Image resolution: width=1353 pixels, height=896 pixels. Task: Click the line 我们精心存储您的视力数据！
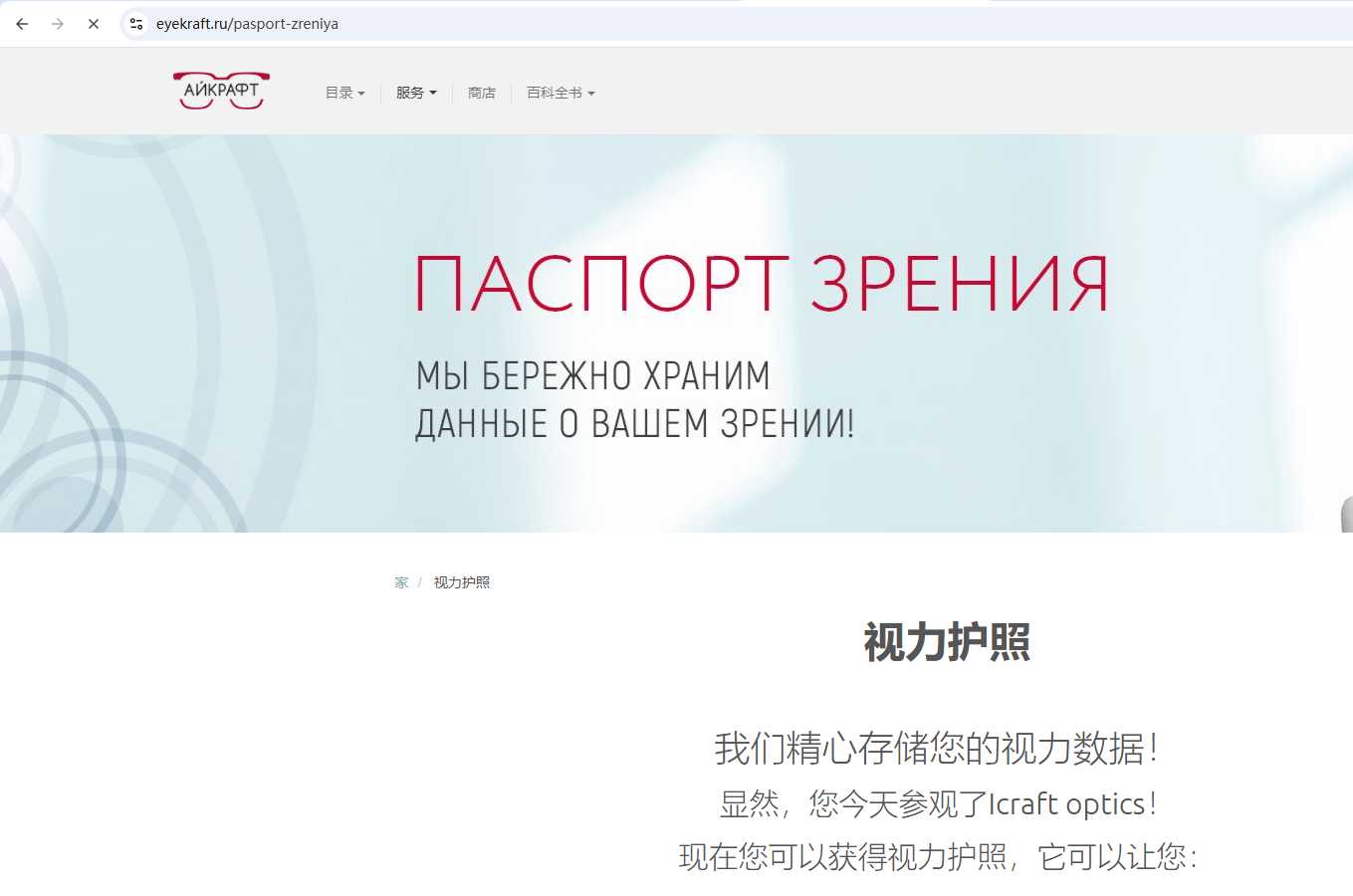[x=937, y=749]
